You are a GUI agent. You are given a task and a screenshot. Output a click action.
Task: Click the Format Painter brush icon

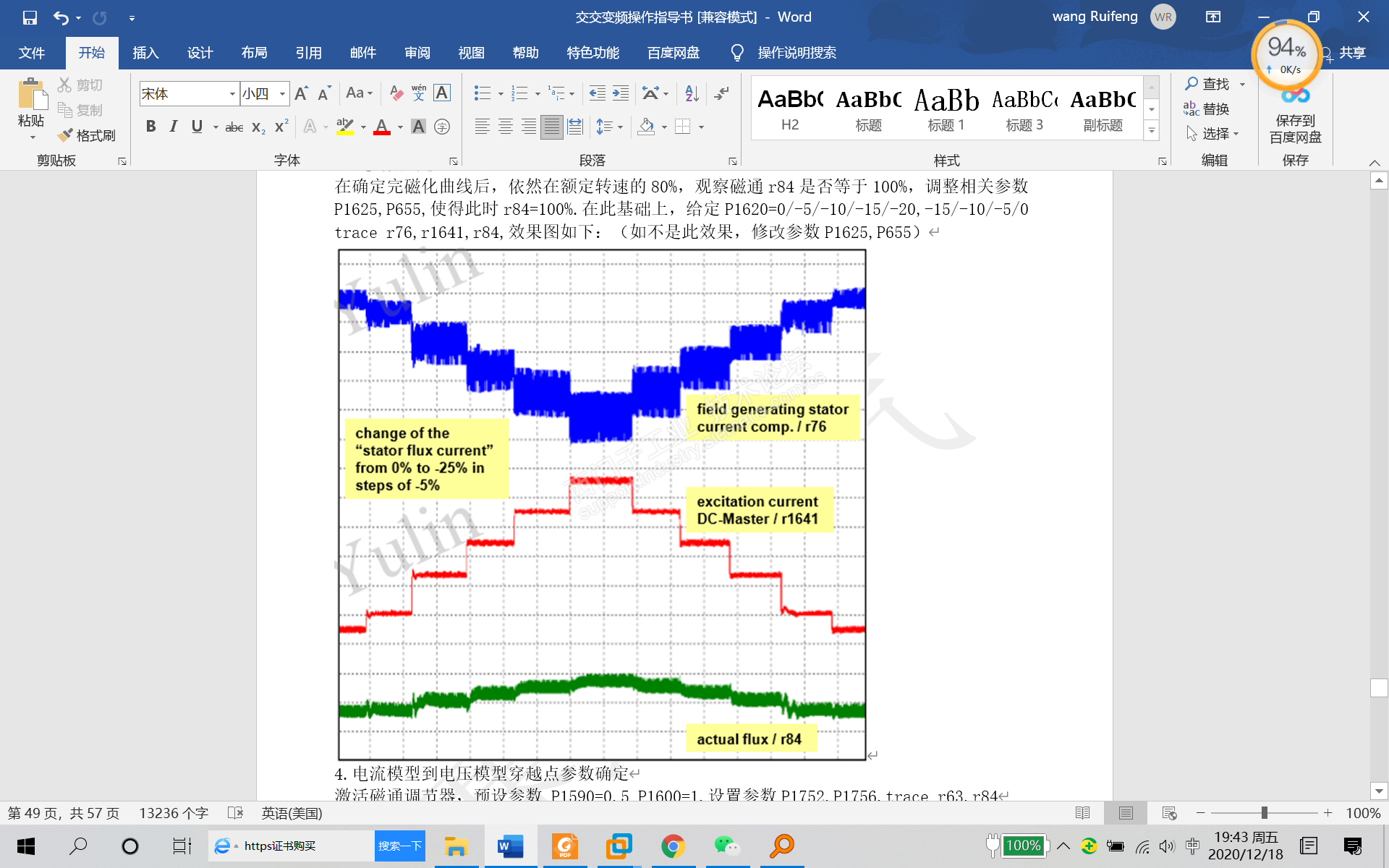66,135
